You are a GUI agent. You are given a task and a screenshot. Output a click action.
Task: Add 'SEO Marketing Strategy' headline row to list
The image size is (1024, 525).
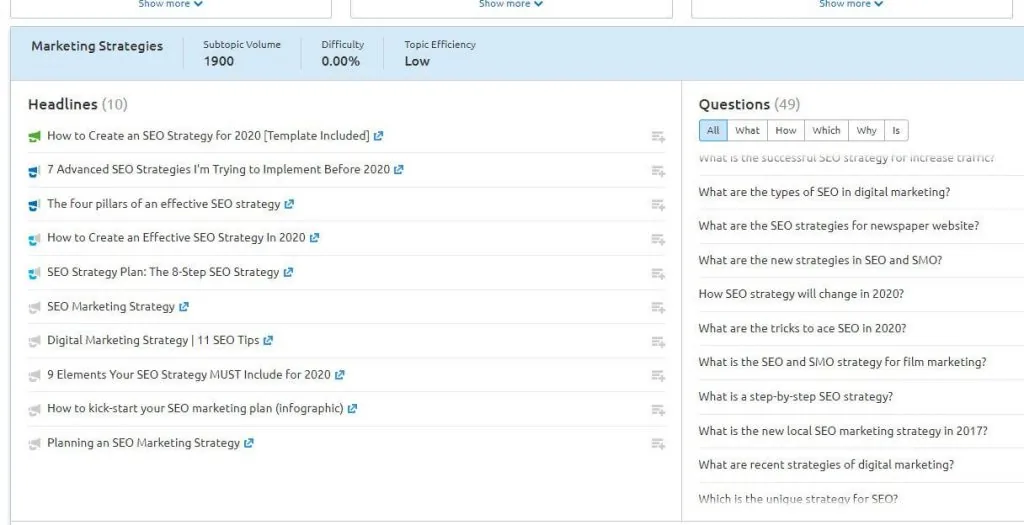click(x=658, y=308)
